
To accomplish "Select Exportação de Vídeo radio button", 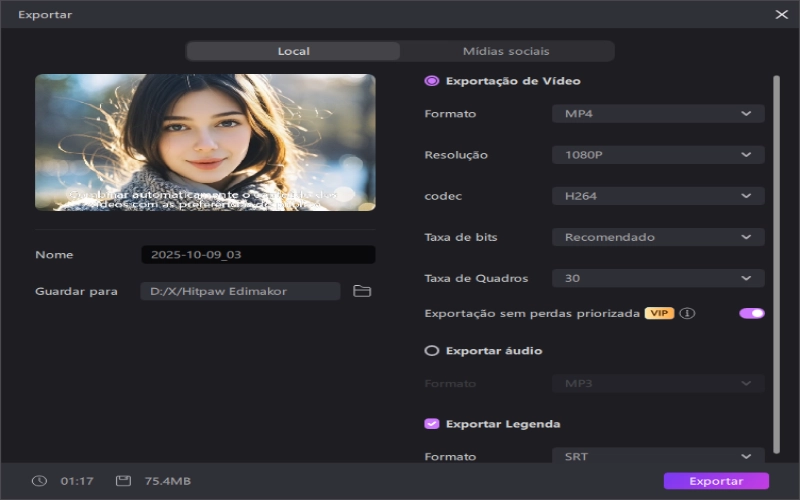I will 432,81.
